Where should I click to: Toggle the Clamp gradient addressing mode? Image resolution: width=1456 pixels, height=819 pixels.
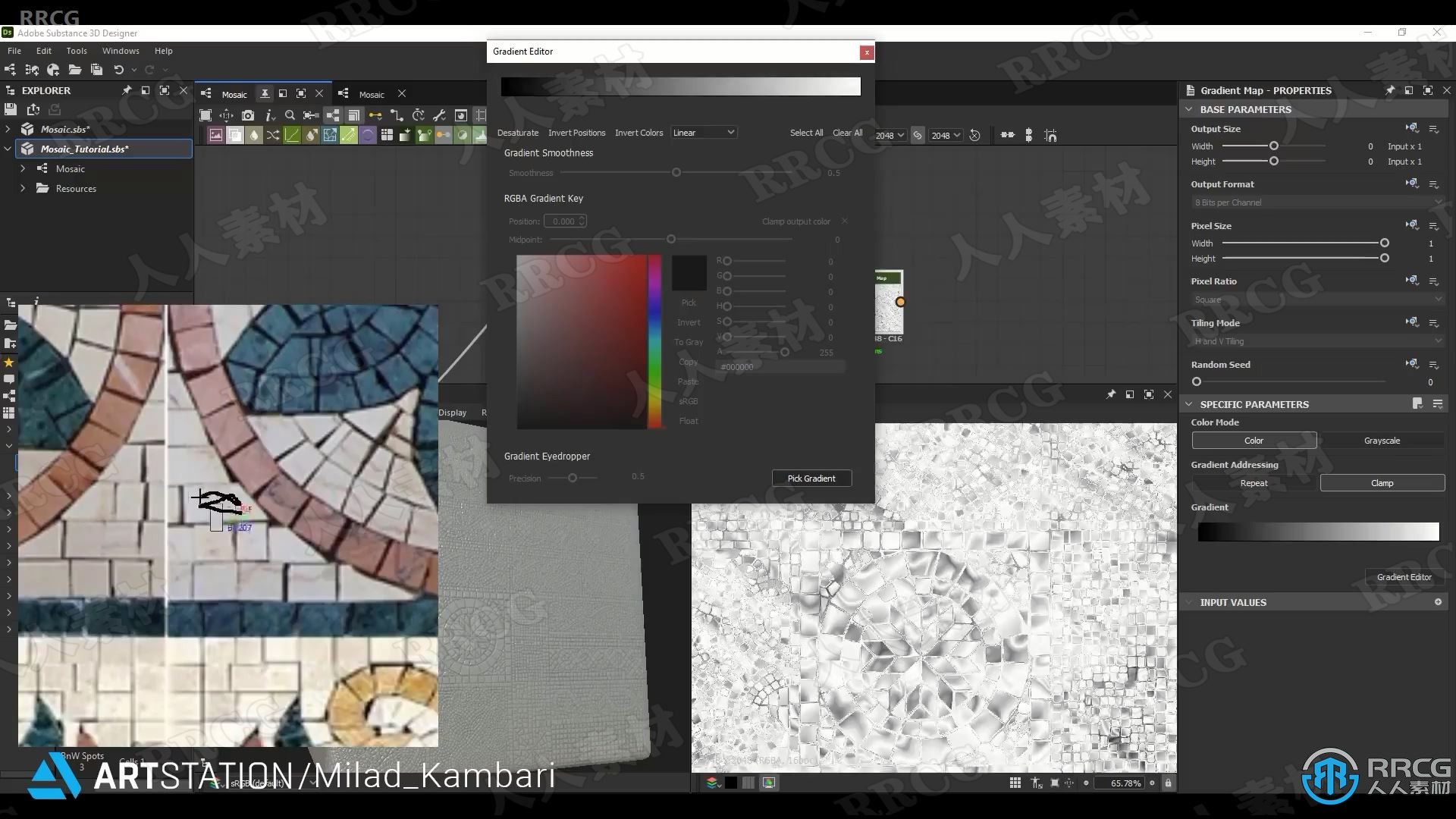(1381, 483)
